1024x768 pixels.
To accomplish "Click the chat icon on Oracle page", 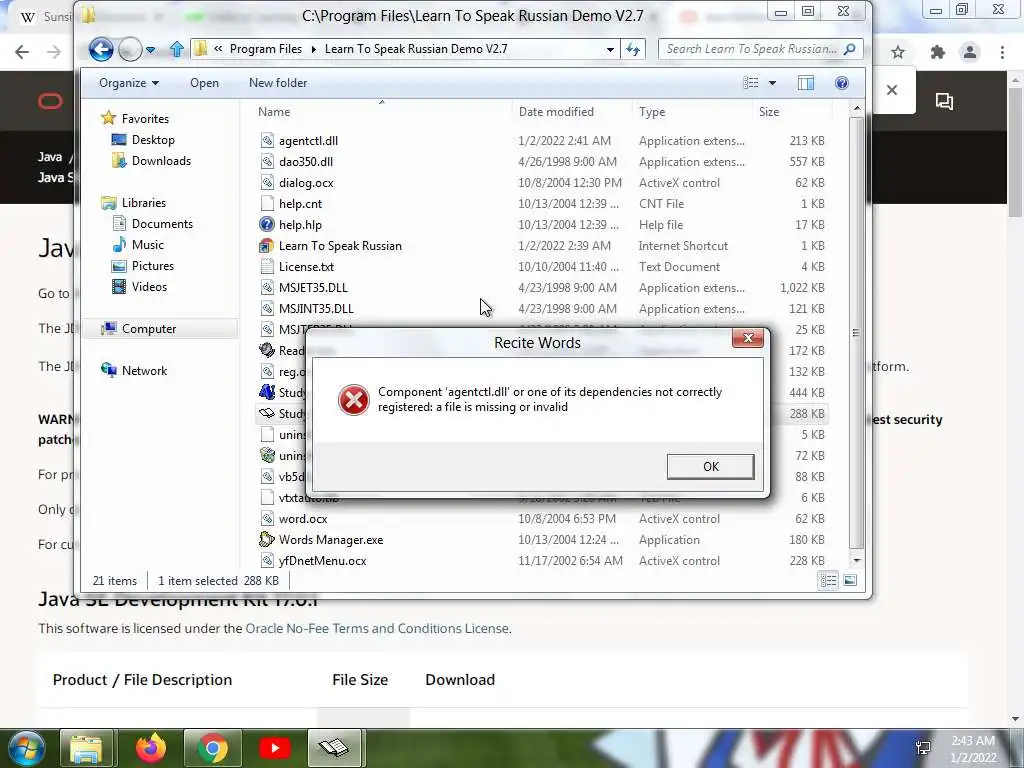I will 944,101.
